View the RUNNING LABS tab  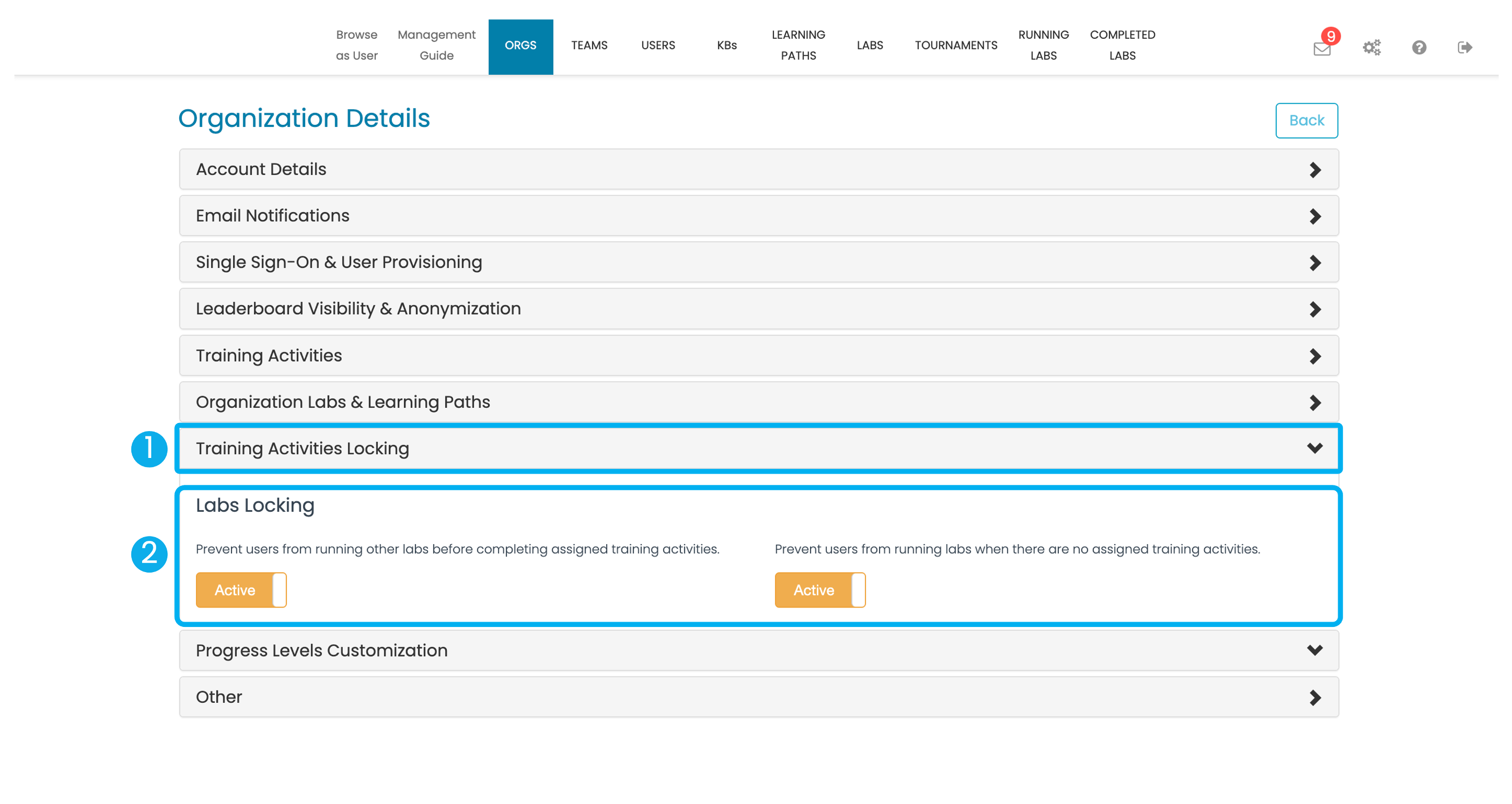pyautogui.click(x=1043, y=45)
